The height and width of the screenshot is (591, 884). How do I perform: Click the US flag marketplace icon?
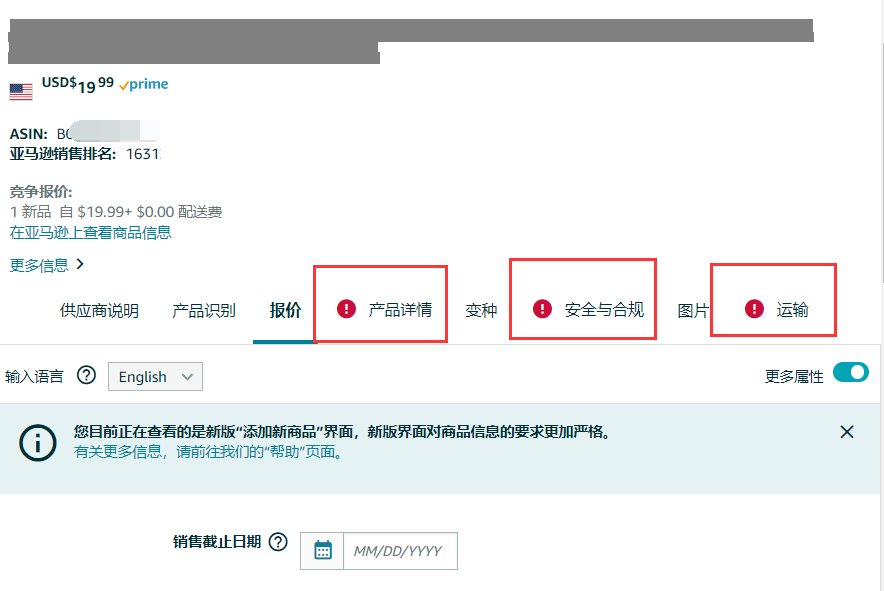(x=21, y=91)
